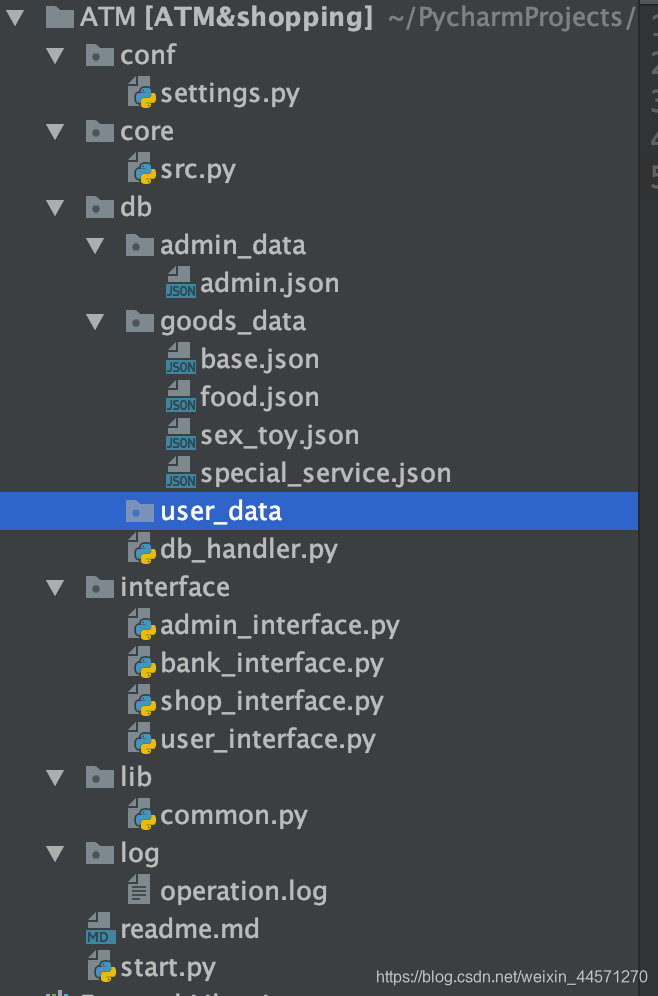This screenshot has height=996, width=658.
Task: Select the src.py Python file icon
Action: [141, 169]
